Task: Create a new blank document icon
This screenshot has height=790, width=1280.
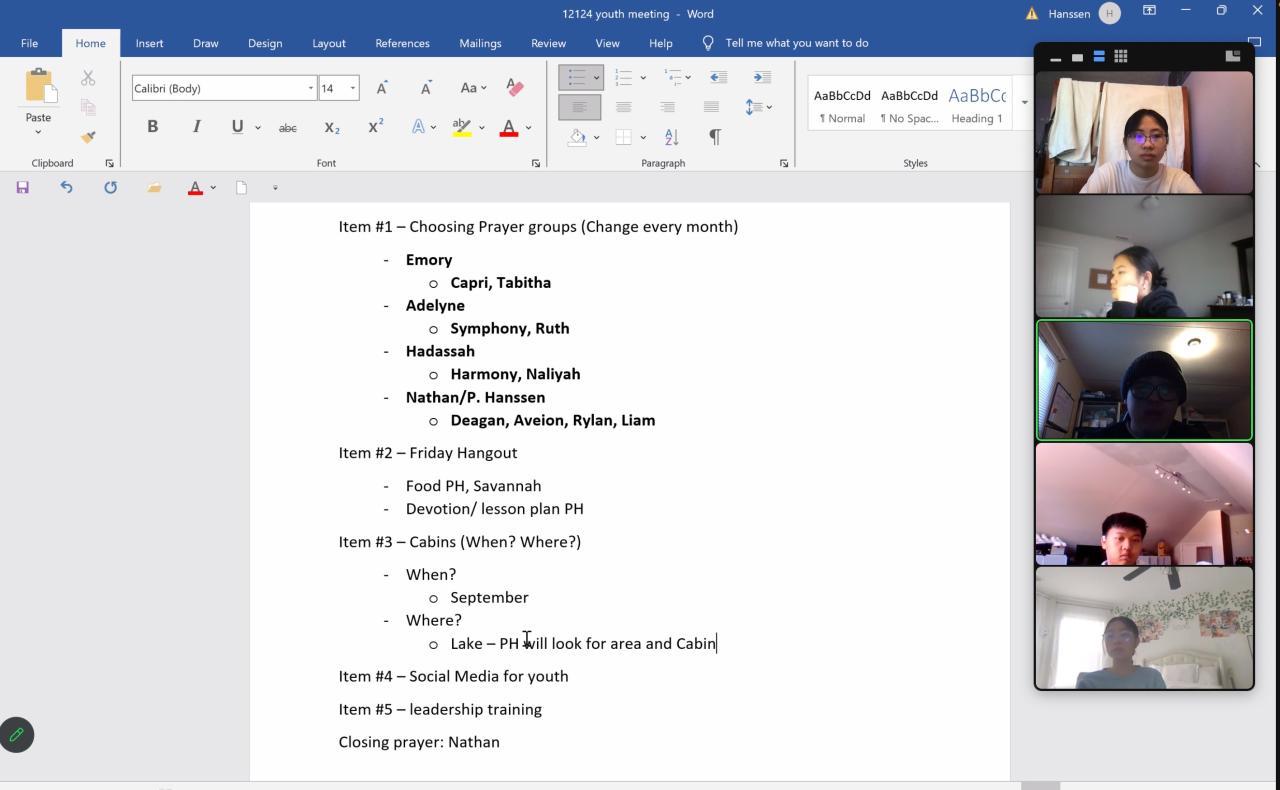Action: pos(241,187)
